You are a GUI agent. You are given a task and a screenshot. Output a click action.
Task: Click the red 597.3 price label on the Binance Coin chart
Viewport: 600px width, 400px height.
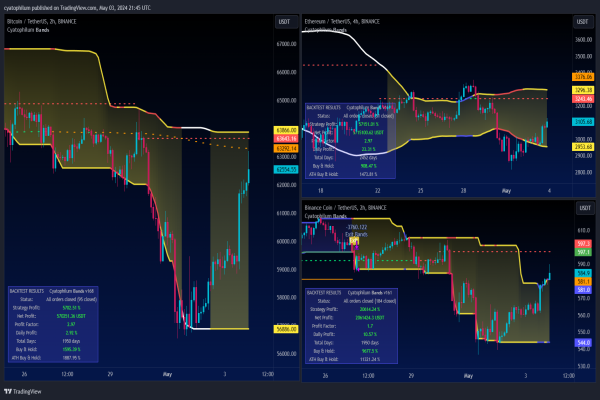583,243
